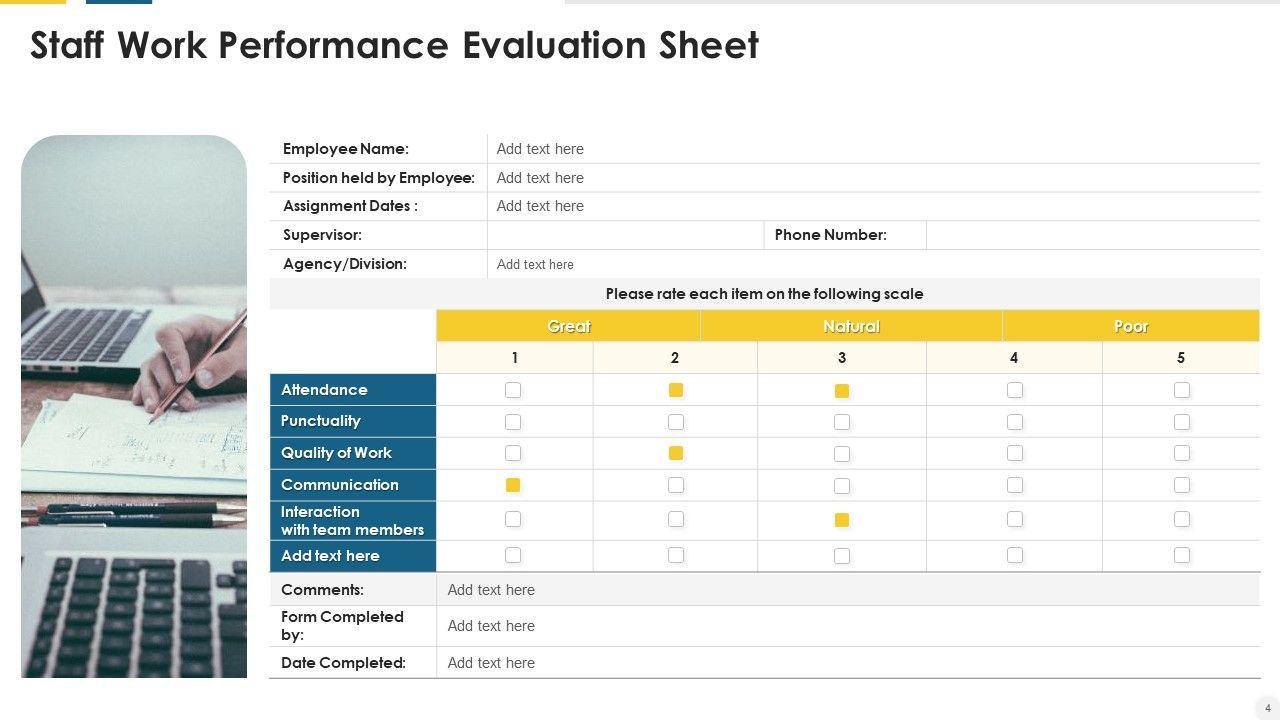Click the Form Completed by field
Image resolution: width=1280 pixels, height=720 pixels.
pyautogui.click(x=847, y=626)
